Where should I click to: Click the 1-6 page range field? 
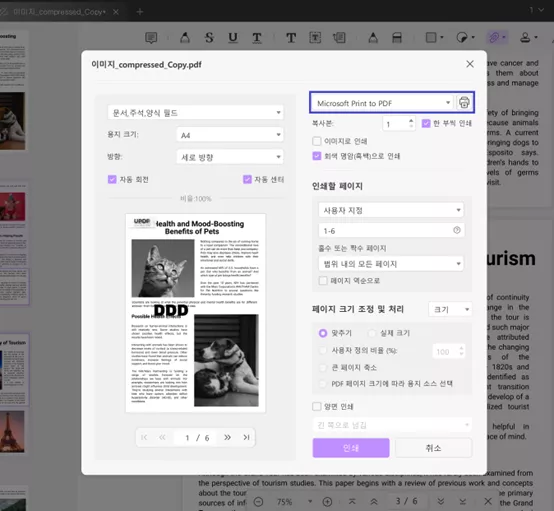[391, 230]
